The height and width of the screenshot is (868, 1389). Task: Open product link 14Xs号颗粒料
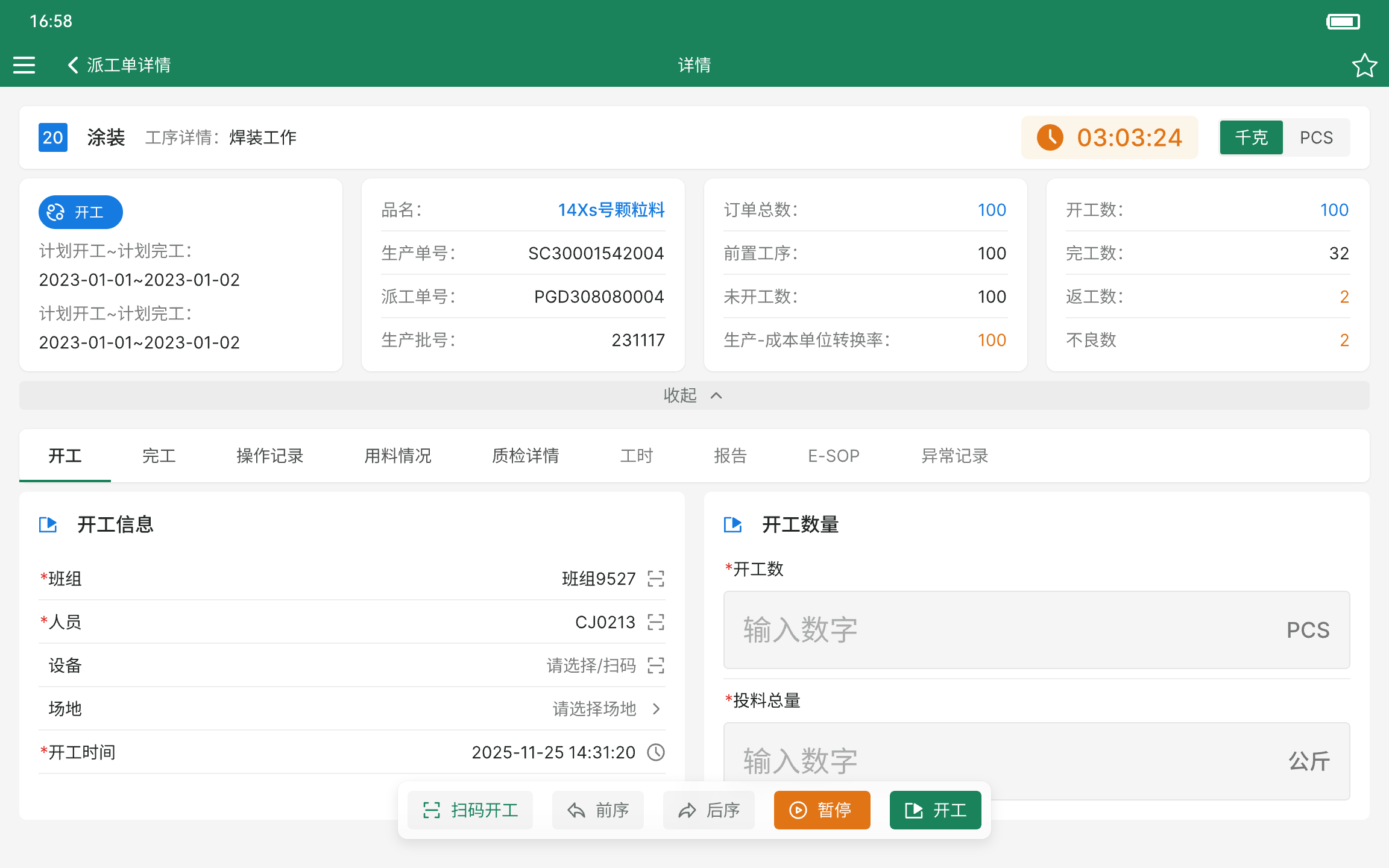[x=611, y=210]
